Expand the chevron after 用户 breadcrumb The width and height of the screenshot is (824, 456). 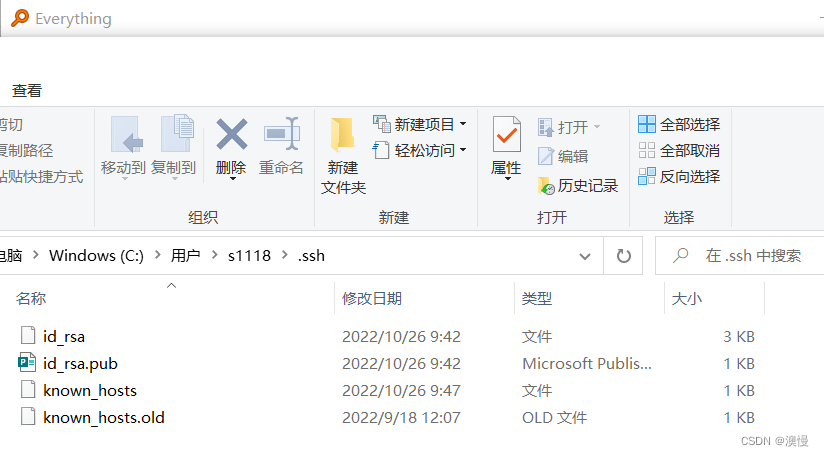(214, 255)
